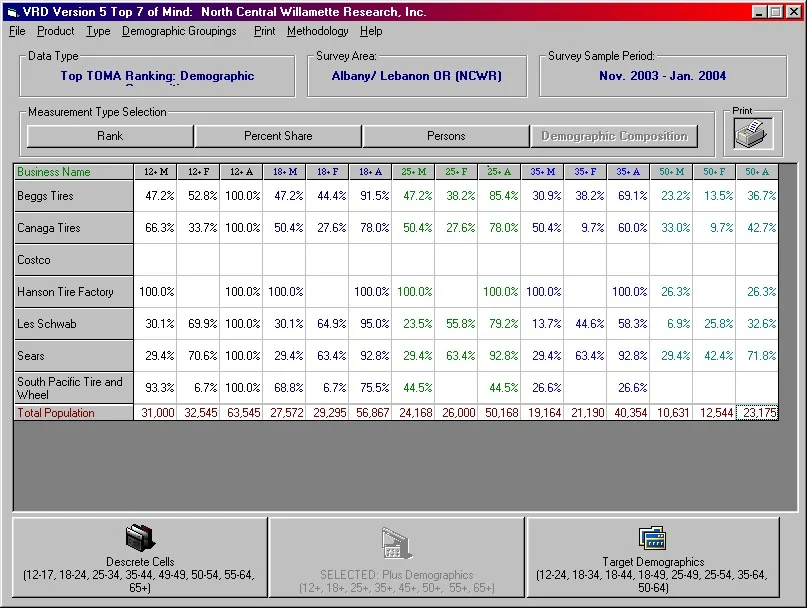Select the Beggs Tires row header
Image resolution: width=807 pixels, height=608 pixels.
pyautogui.click(x=74, y=196)
